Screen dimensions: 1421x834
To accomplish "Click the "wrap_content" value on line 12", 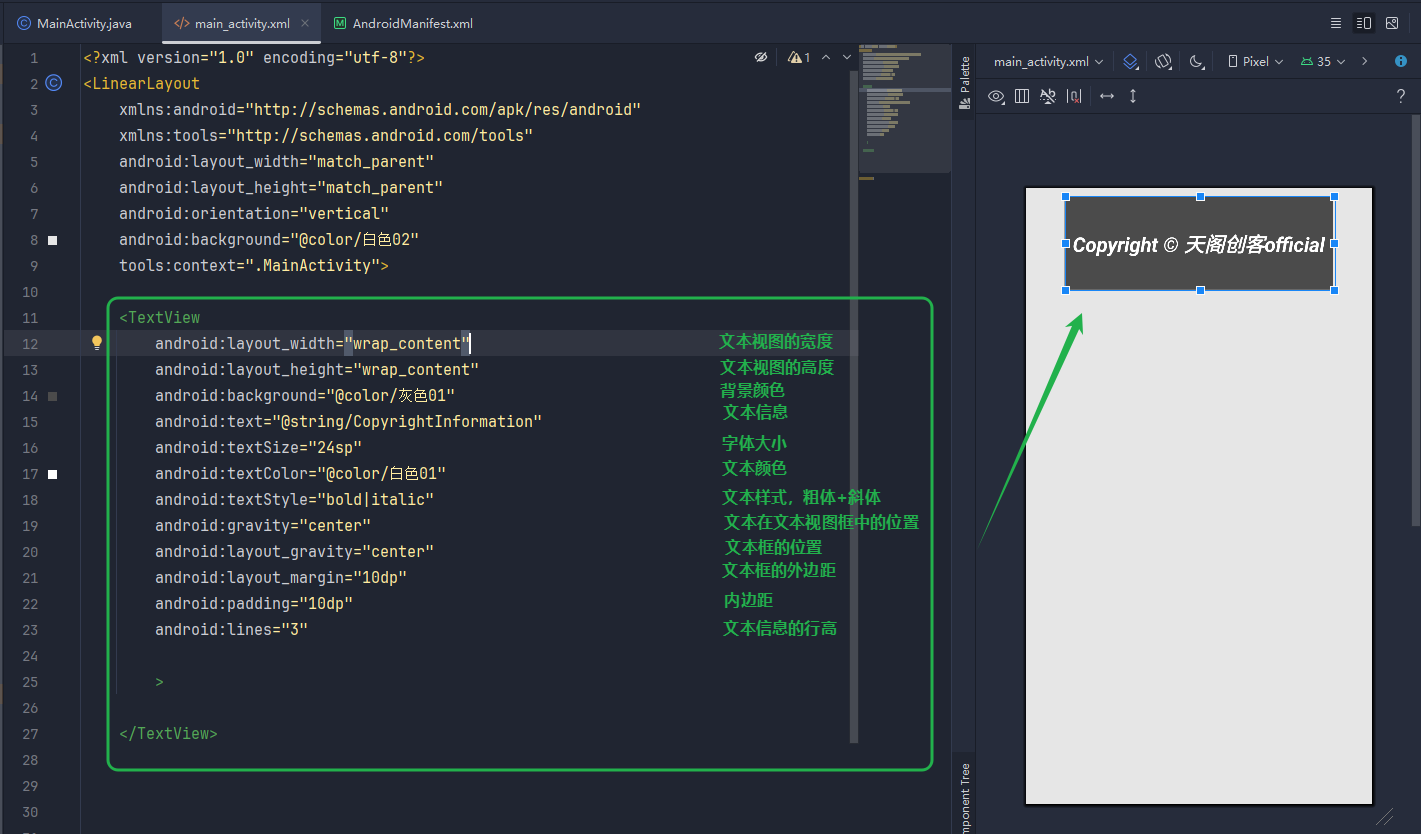I will pos(407,344).
